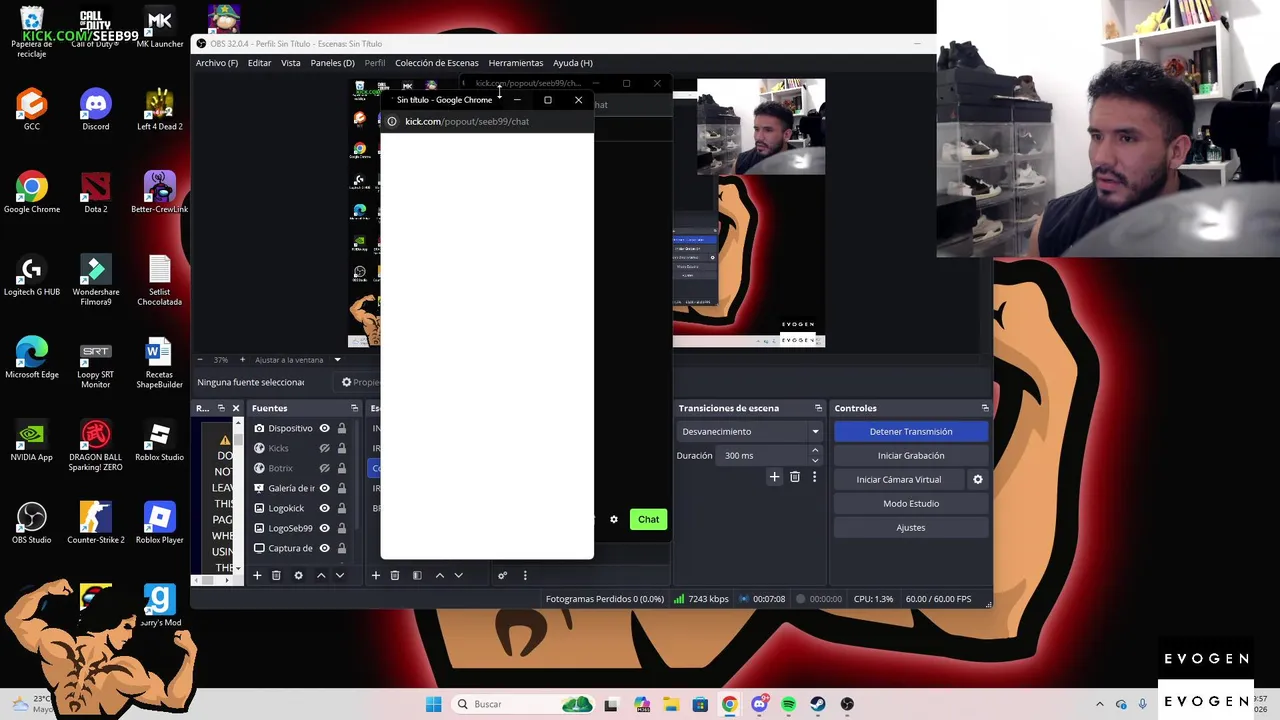Open Steam from the taskbar
Screen dimensions: 1280x720
point(818,704)
